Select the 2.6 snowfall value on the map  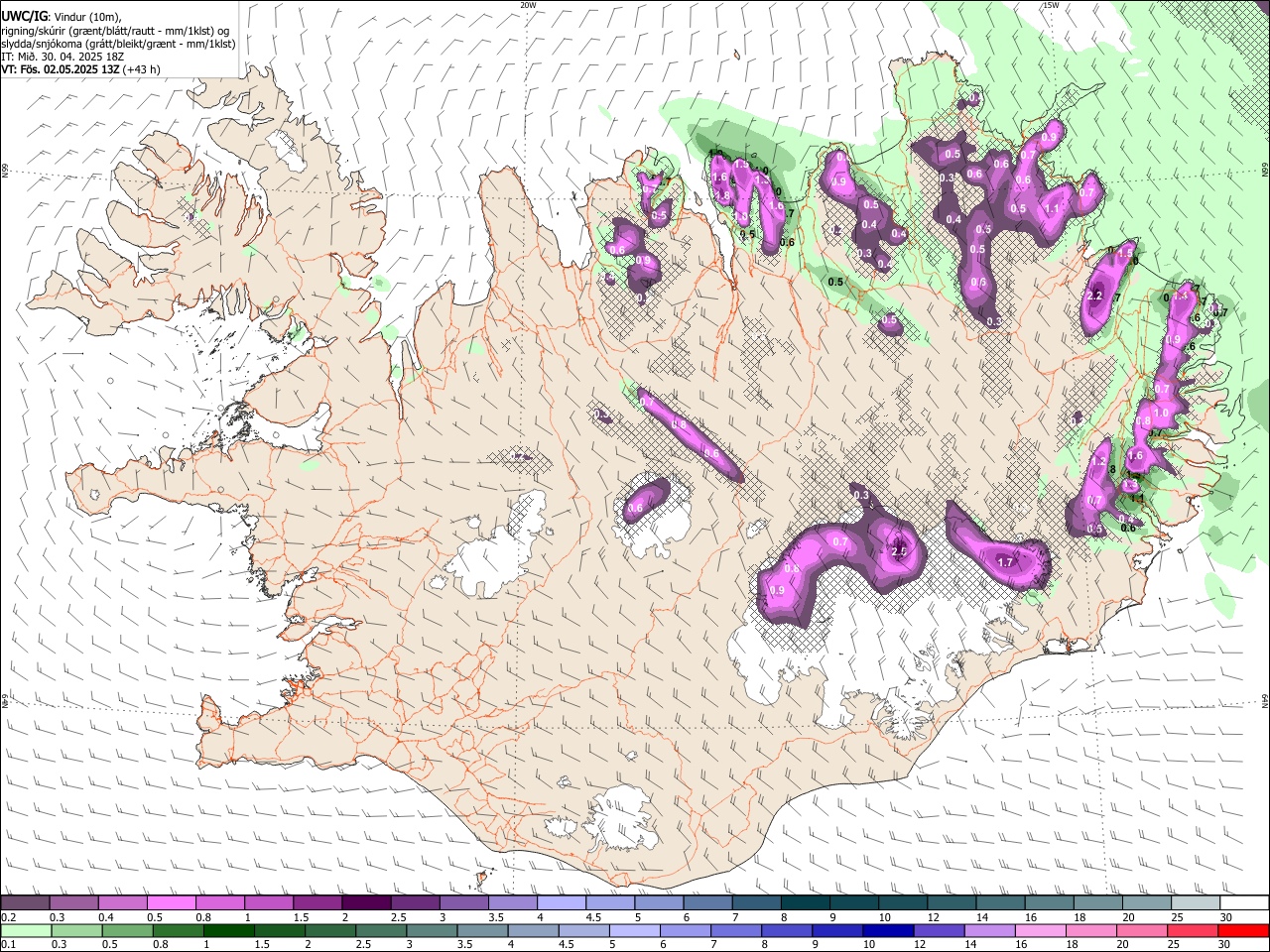coord(900,552)
